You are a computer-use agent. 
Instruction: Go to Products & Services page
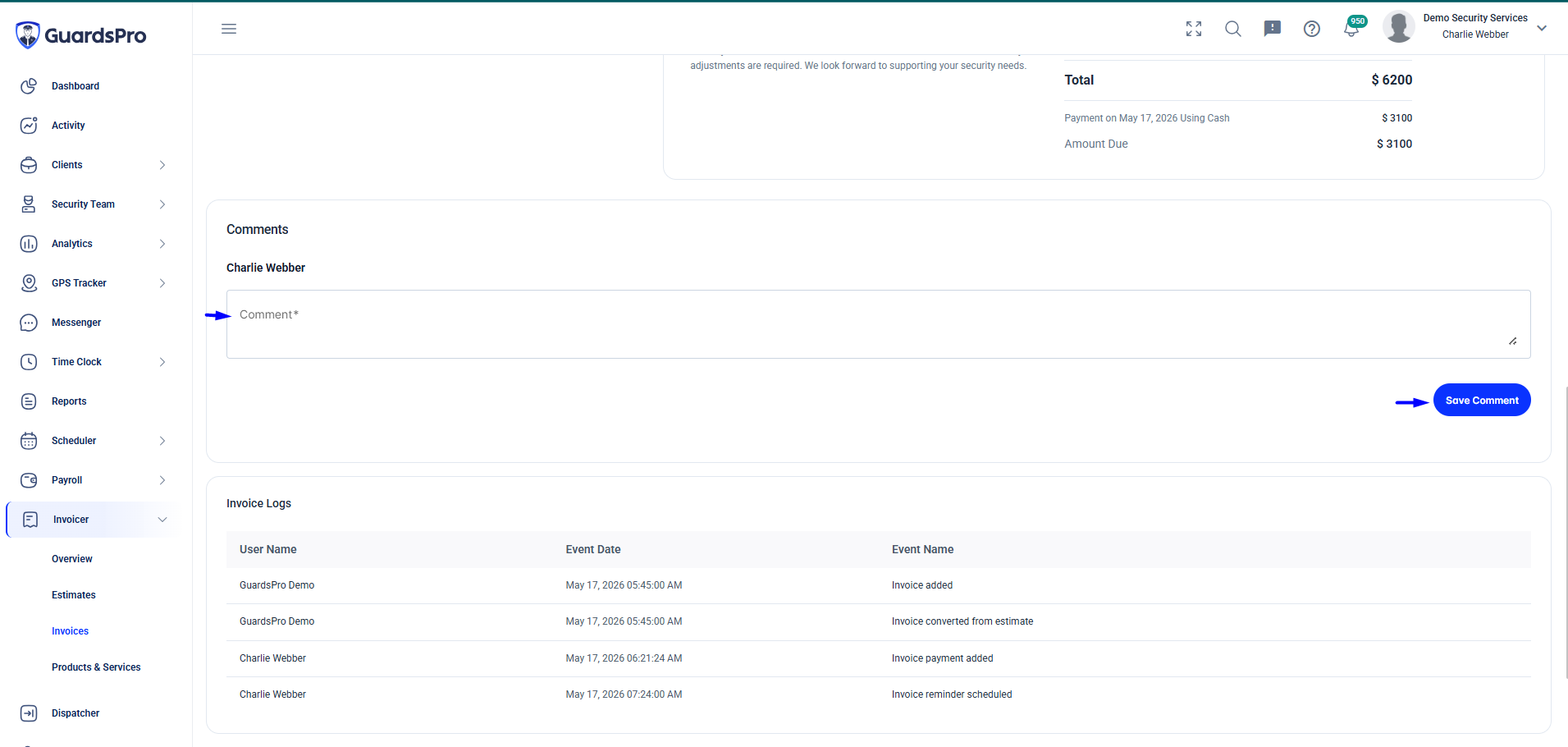tap(96, 667)
